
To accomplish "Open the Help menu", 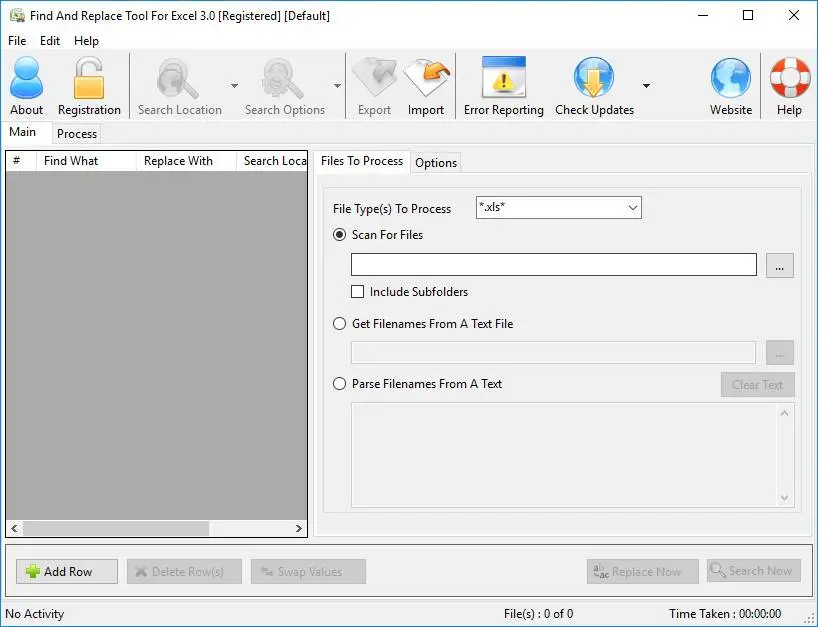I will pyautogui.click(x=86, y=41).
